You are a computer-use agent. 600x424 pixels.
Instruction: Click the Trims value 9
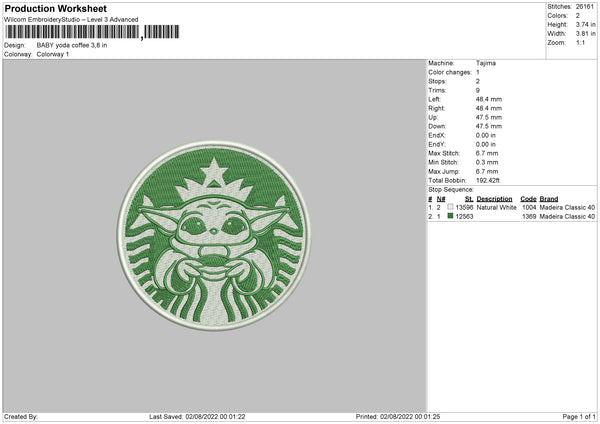(x=478, y=90)
